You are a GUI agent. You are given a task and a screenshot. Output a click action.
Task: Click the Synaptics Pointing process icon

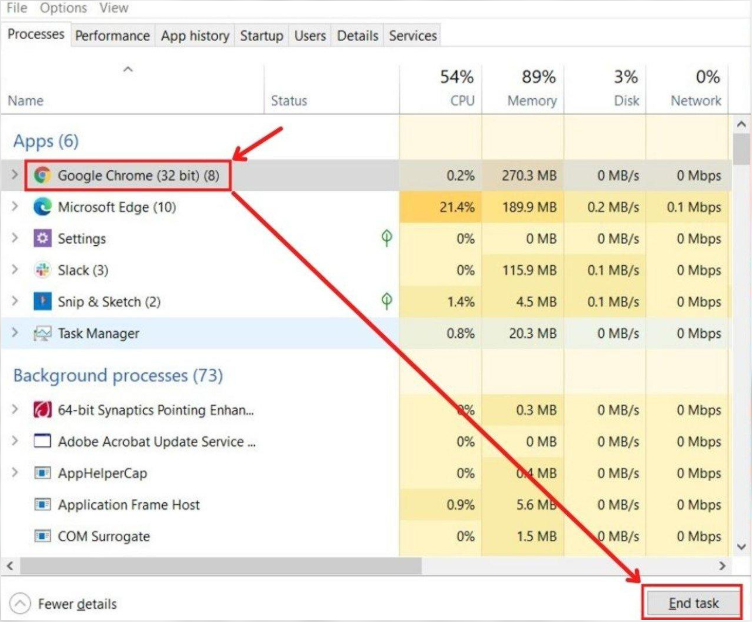42,410
